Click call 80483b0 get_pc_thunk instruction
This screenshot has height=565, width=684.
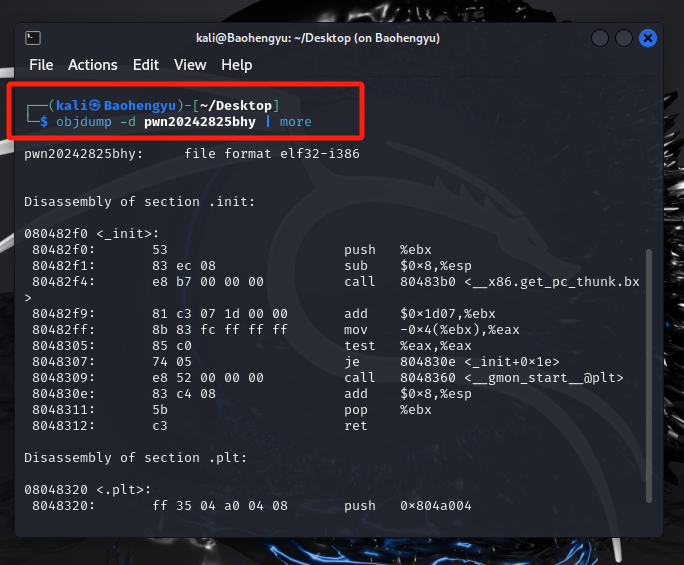pyautogui.click(x=492, y=282)
